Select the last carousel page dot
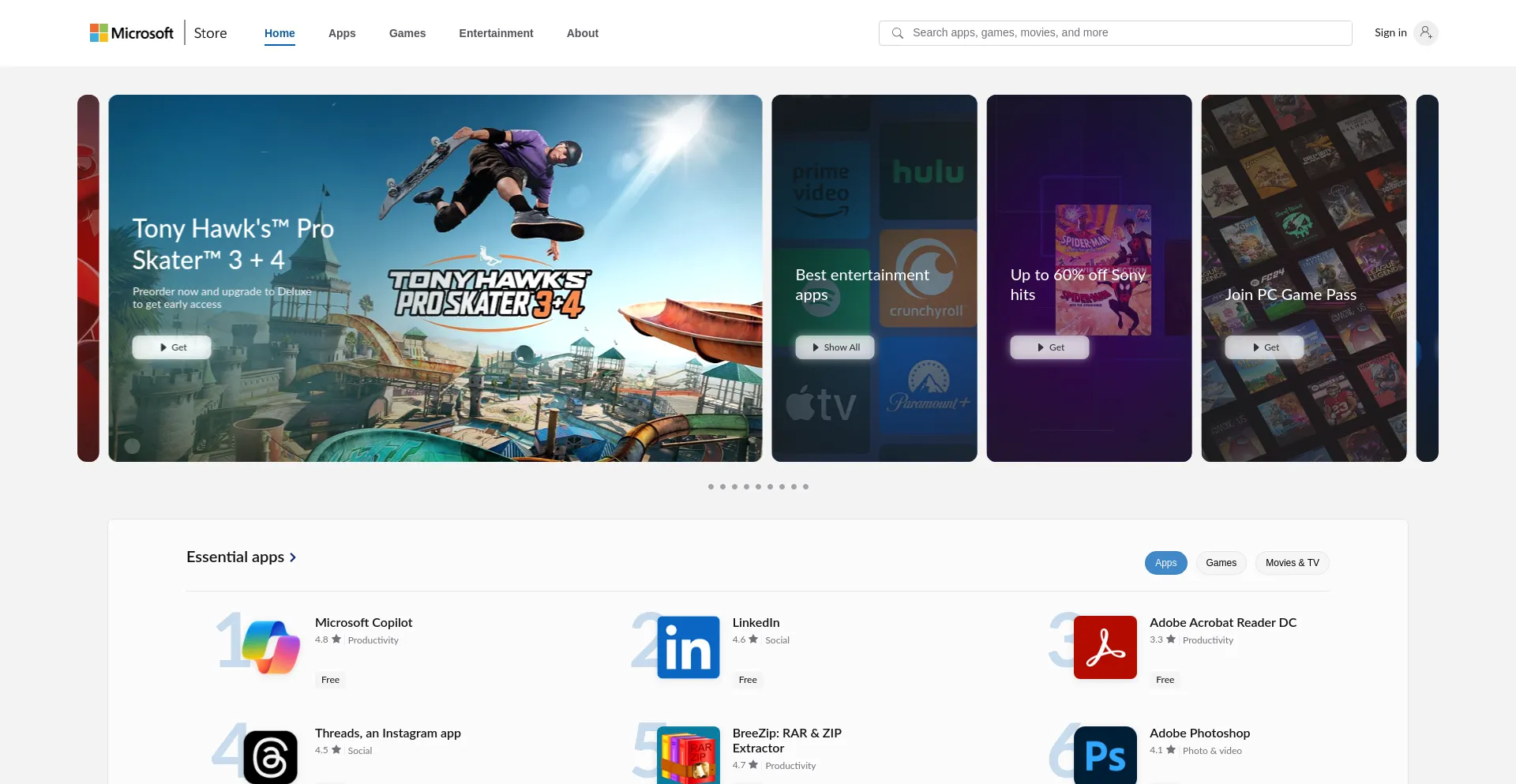Viewport: 1516px width, 784px height. coord(805,487)
